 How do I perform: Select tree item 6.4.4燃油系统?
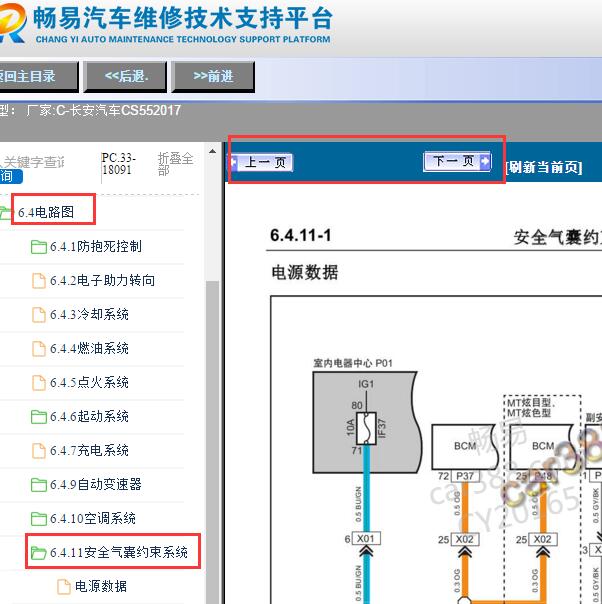(89, 348)
